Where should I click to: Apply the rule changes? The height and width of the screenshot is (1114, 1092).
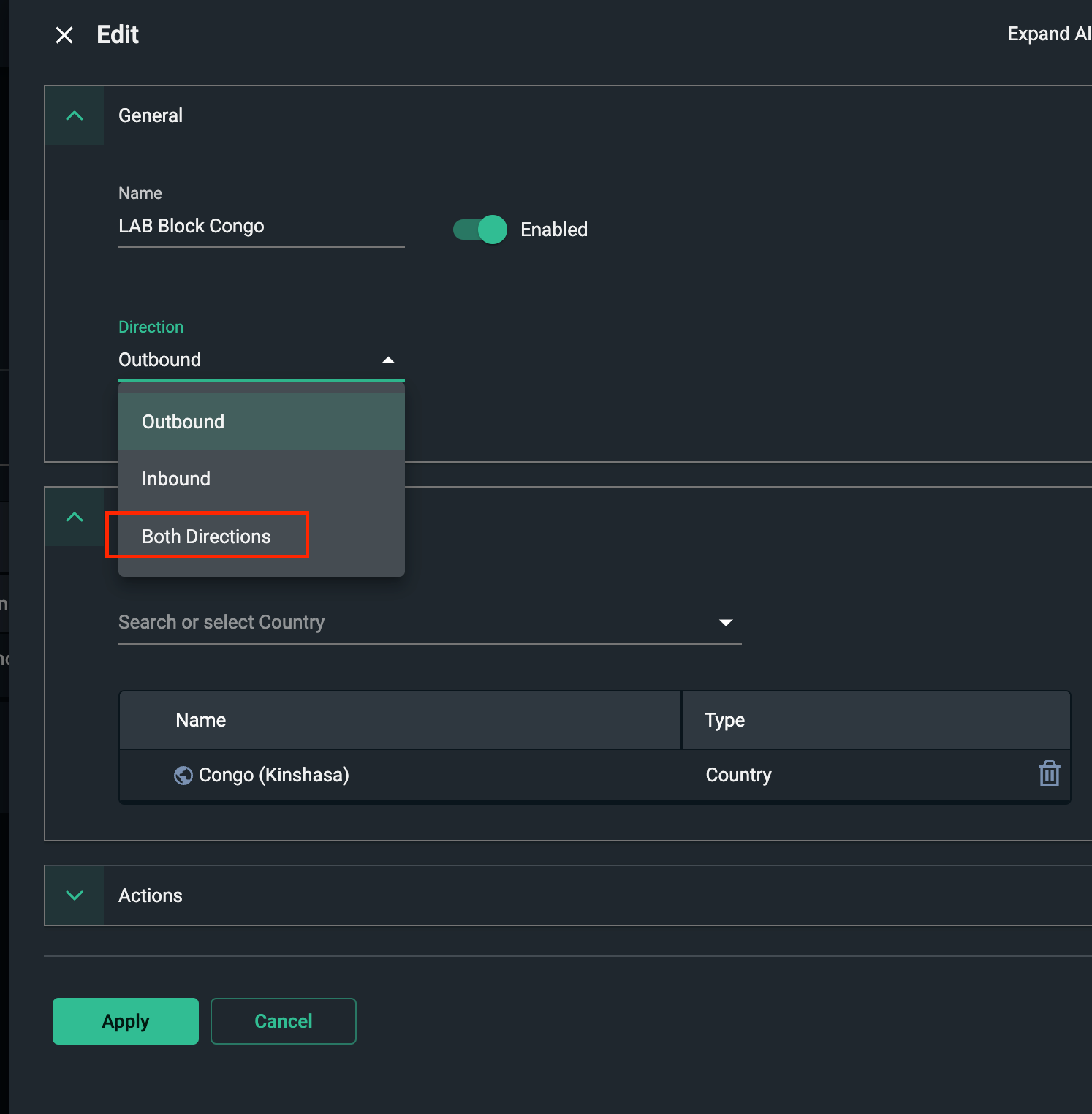(124, 1020)
